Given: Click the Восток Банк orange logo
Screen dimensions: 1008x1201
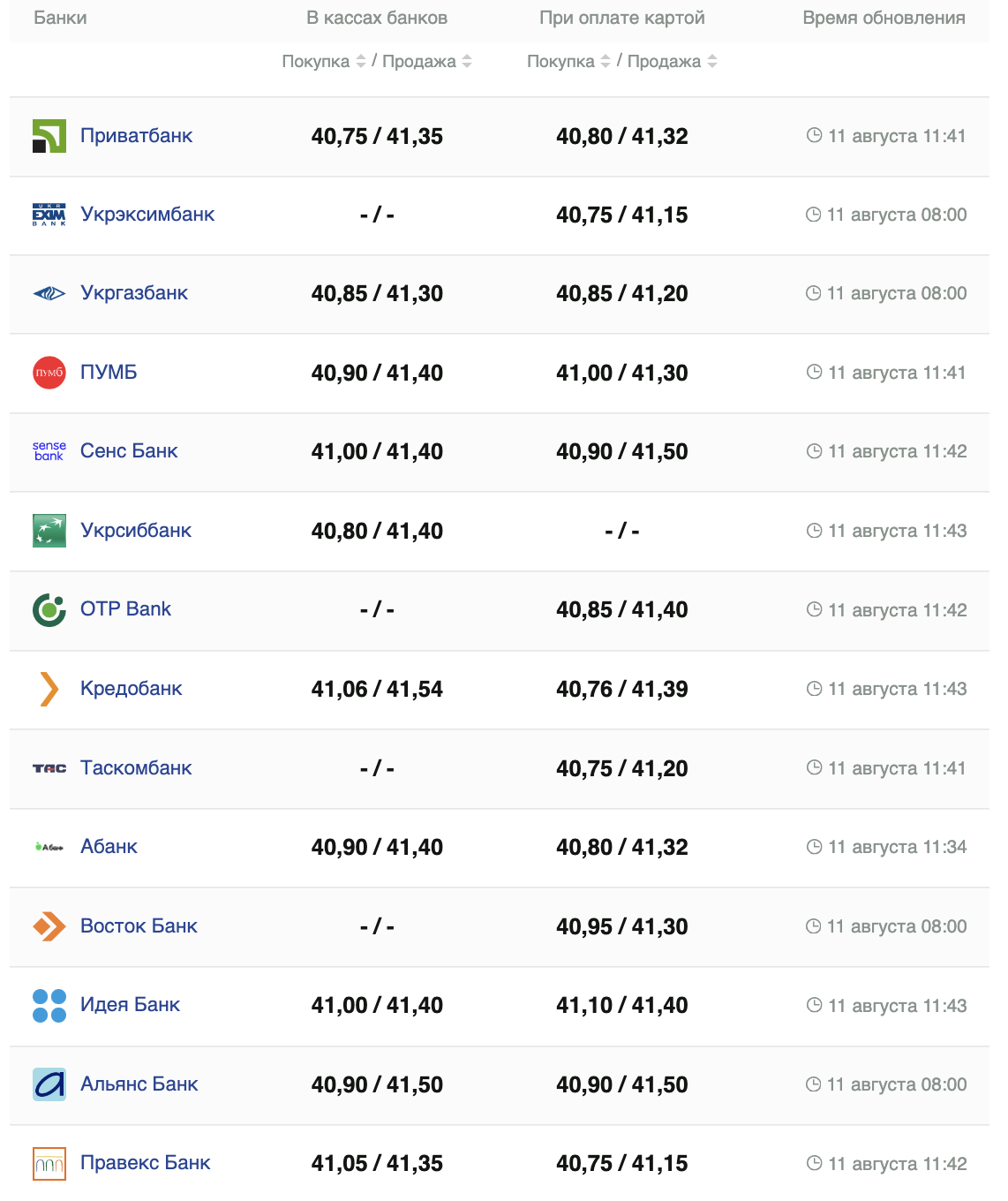Looking at the screenshot, I should click(x=49, y=926).
